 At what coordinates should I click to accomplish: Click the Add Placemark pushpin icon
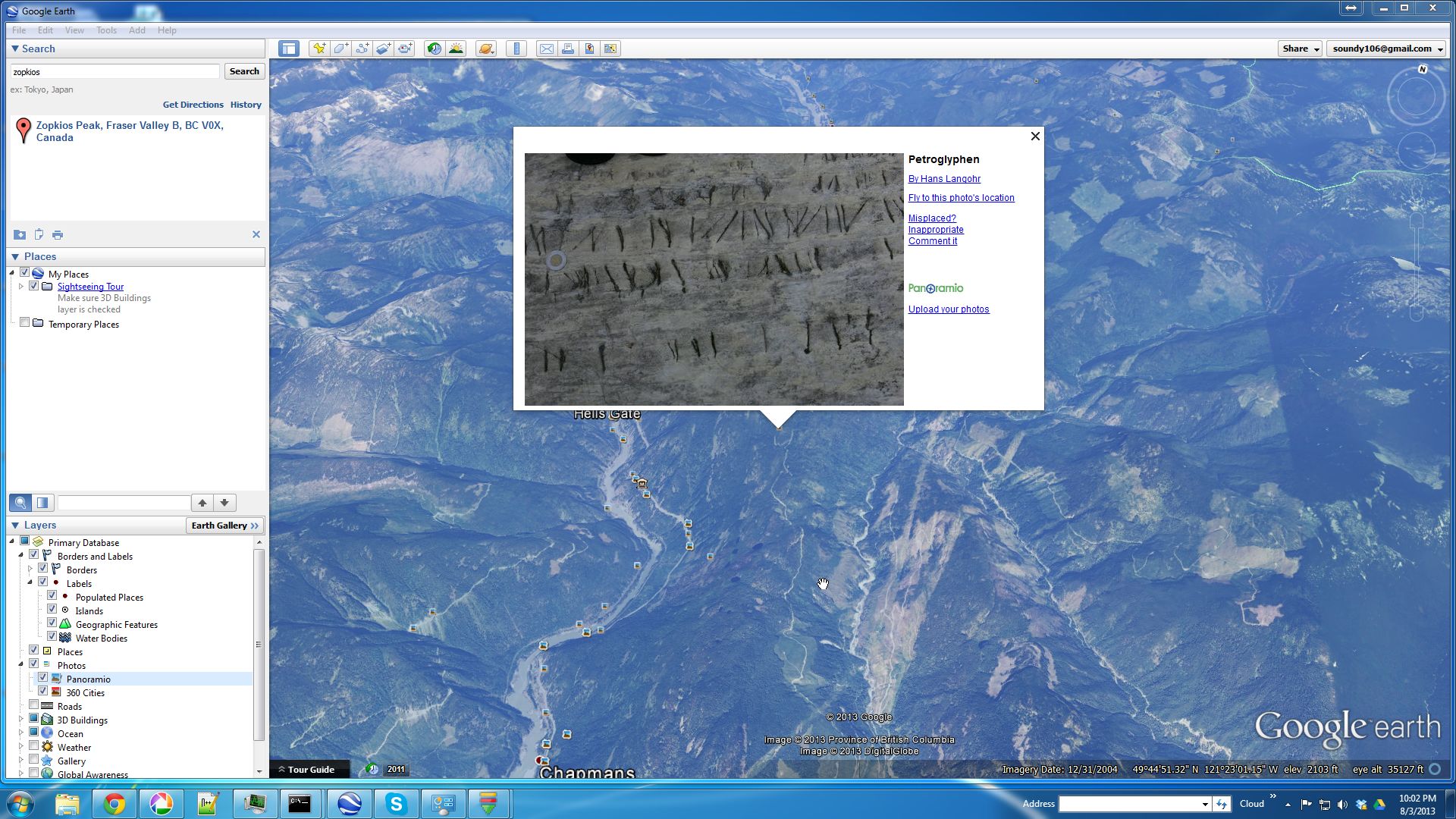[319, 49]
